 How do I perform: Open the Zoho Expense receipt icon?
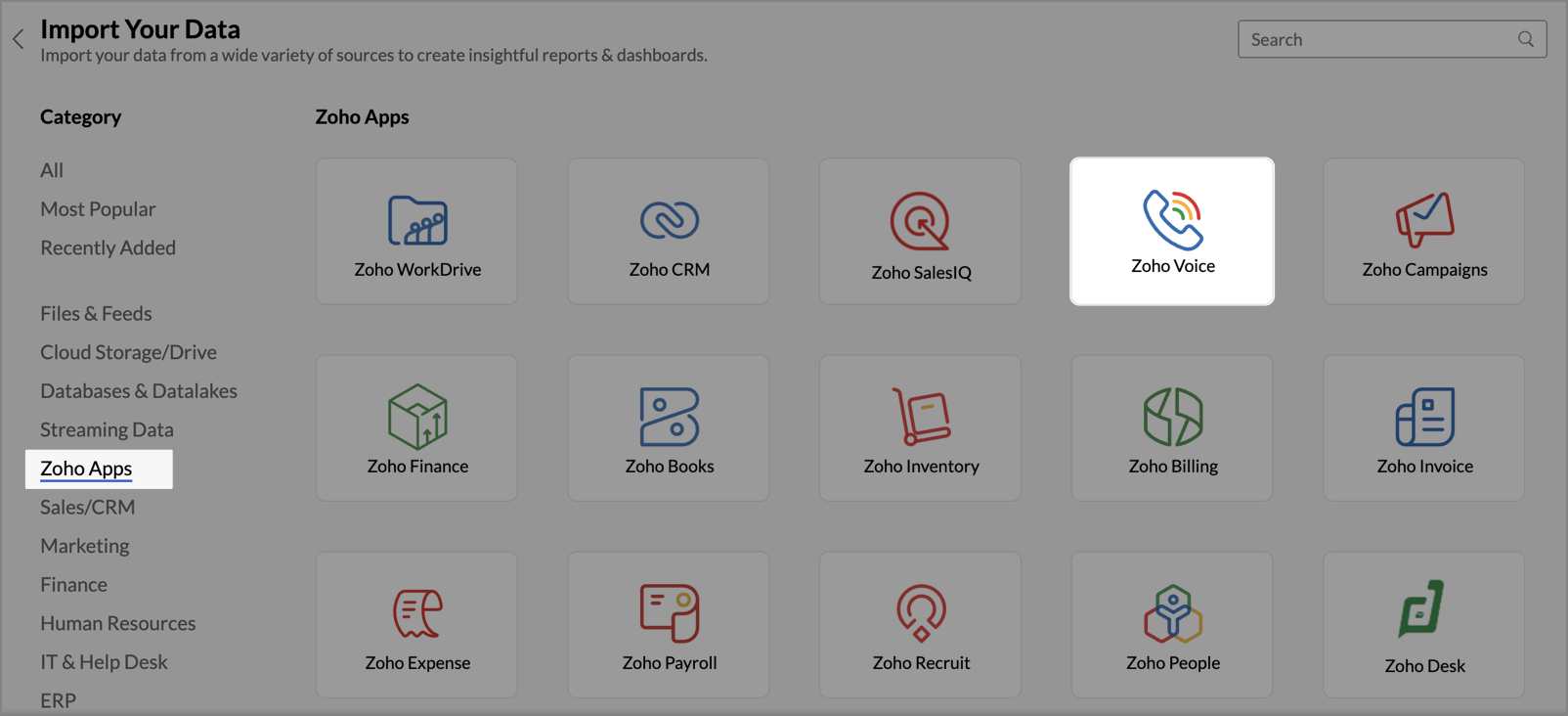click(x=417, y=613)
